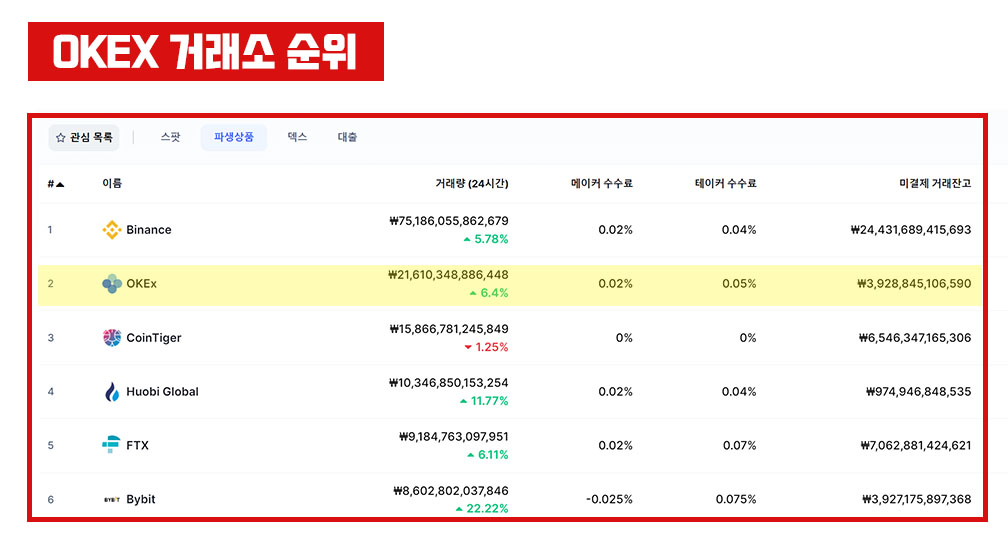This screenshot has width=1008, height=536.
Task: Open the CoinTiger exchange link
Action: coord(154,337)
